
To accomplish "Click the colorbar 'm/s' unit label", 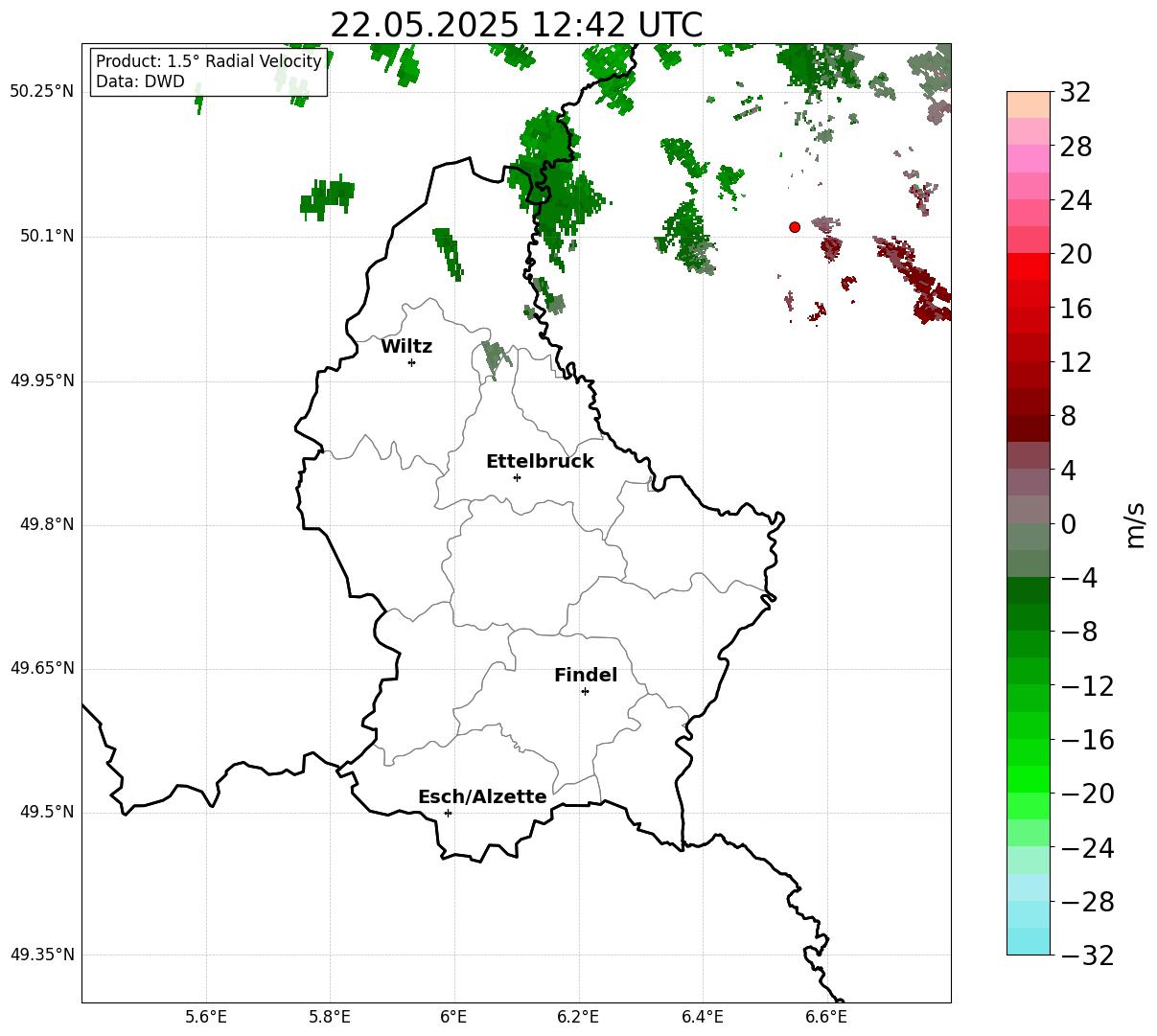I will 1135,524.
